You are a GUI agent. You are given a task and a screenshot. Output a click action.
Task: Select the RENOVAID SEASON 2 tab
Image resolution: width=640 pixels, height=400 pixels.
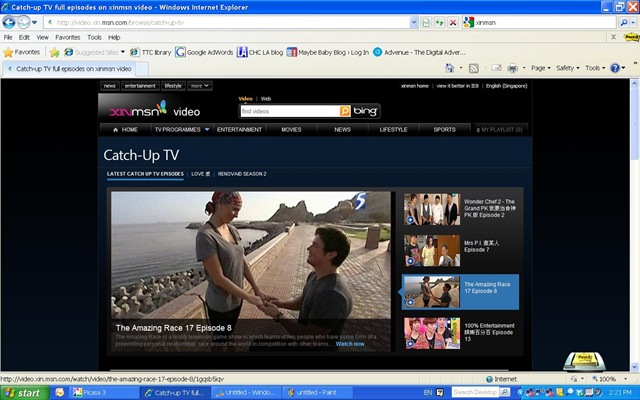pos(242,174)
